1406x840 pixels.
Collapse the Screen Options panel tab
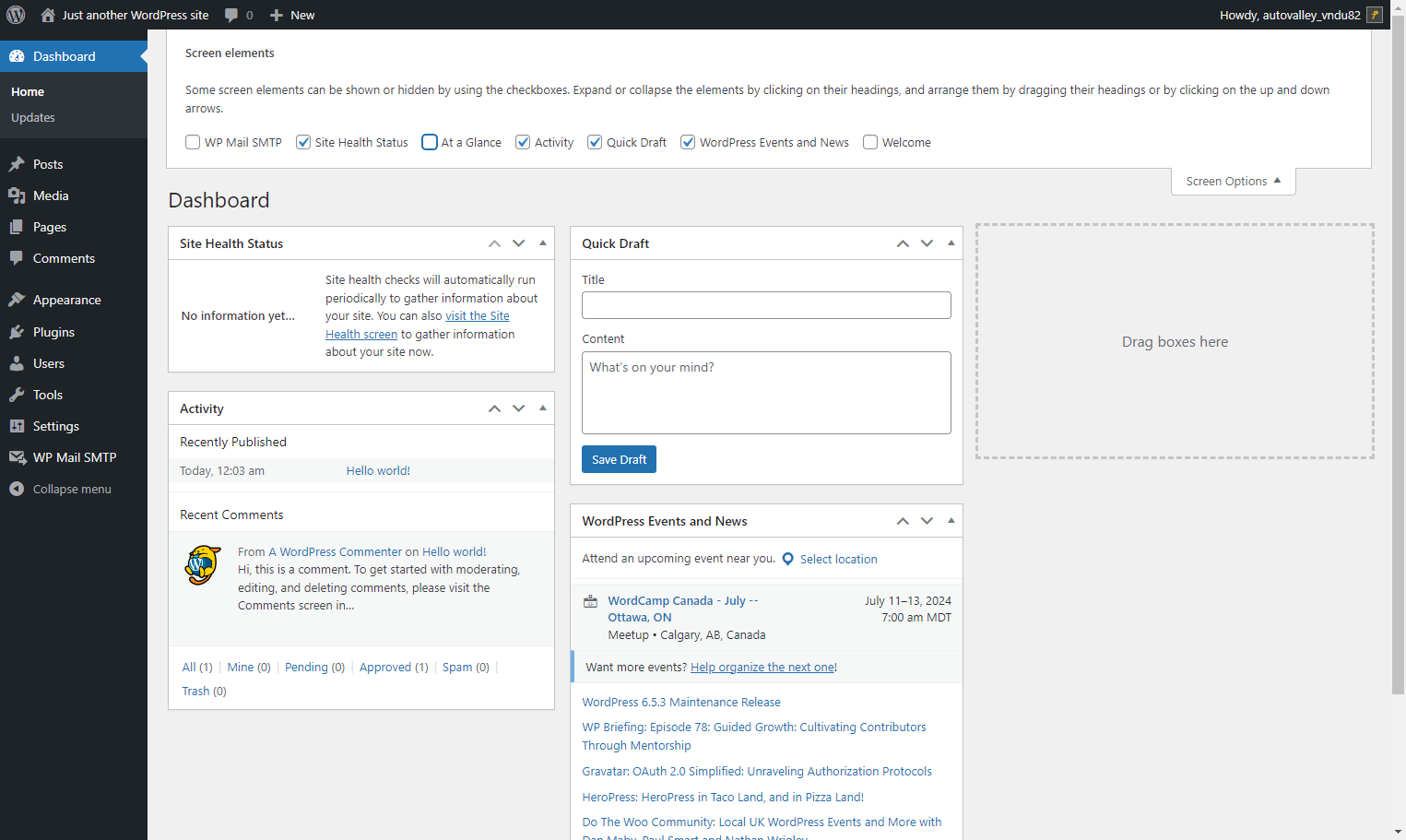point(1233,182)
